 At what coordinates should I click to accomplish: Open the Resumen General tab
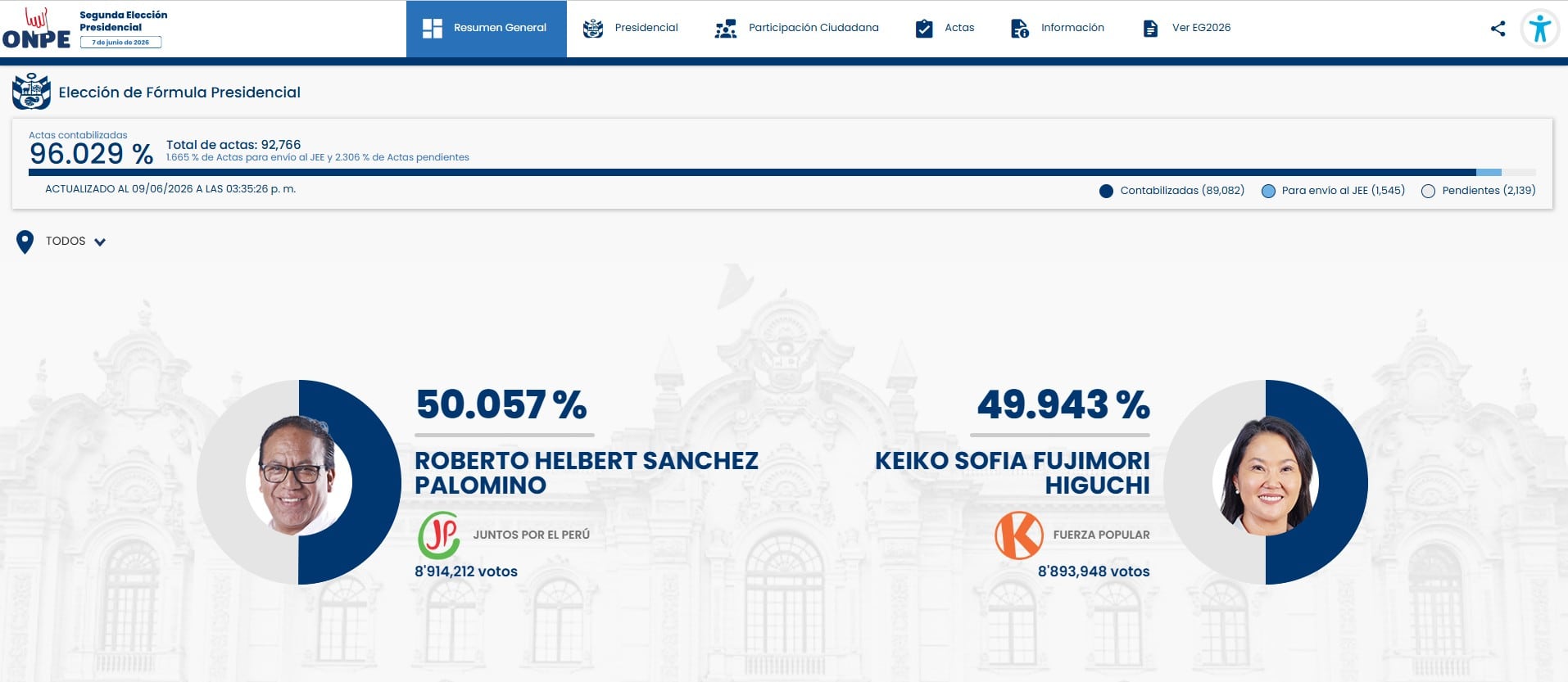coord(487,29)
